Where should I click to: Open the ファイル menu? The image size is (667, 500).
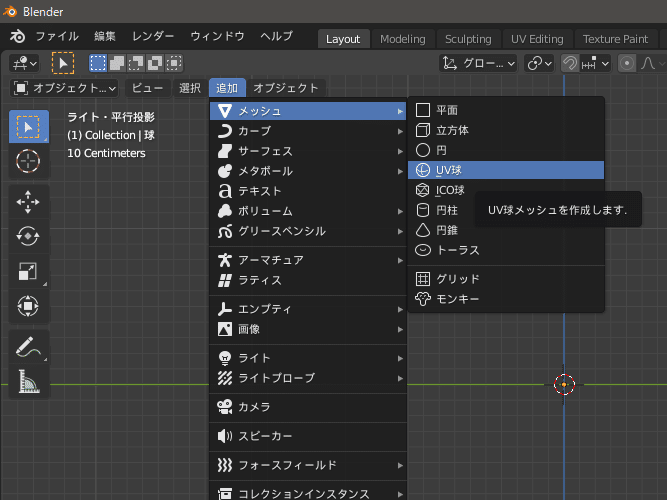coord(57,37)
